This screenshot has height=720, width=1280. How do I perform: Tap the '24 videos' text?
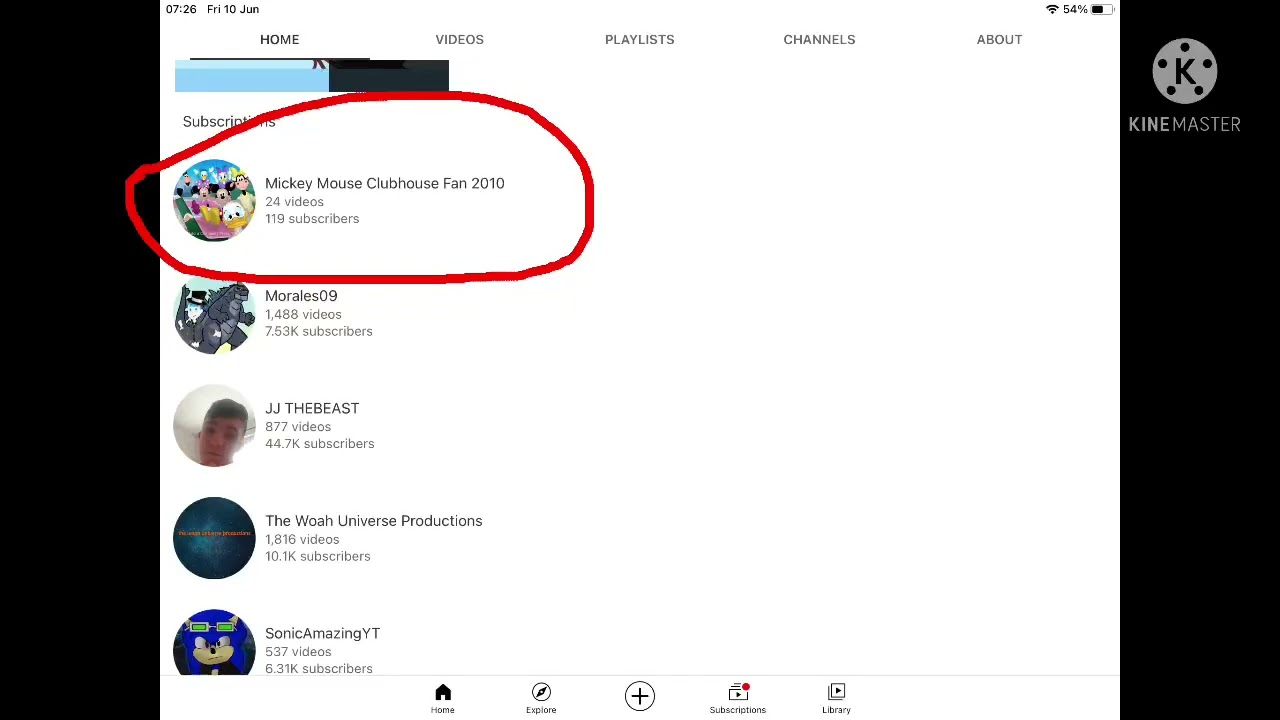pyautogui.click(x=294, y=202)
